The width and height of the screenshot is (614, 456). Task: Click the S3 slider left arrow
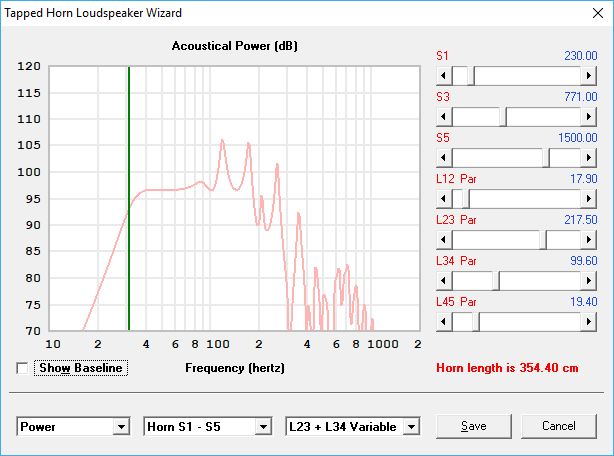click(444, 117)
